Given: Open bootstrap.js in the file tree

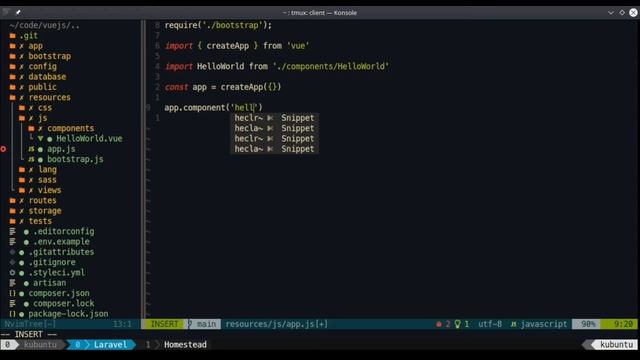Looking at the screenshot, I should [x=75, y=159].
